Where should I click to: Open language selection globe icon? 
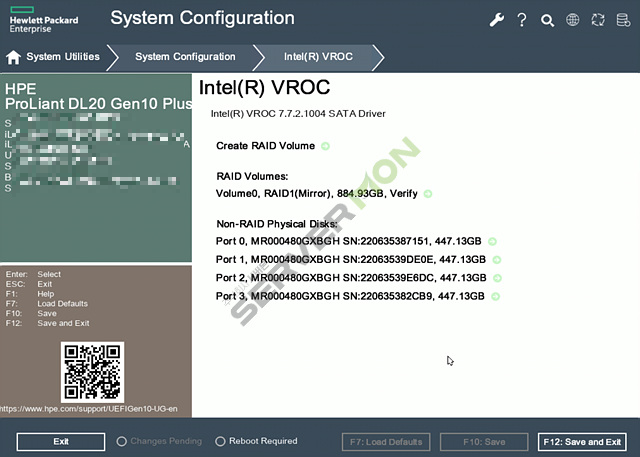pos(572,20)
